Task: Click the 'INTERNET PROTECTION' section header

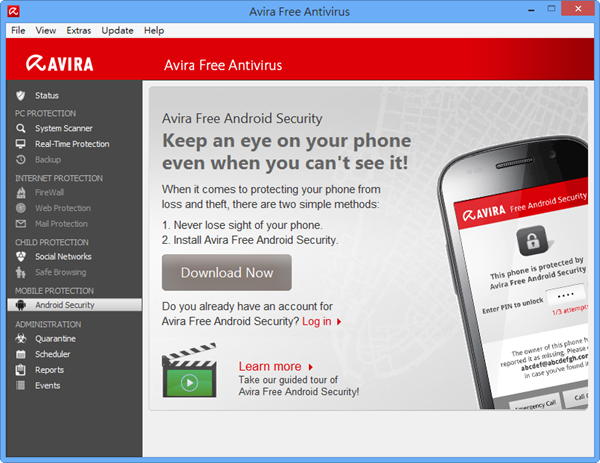Action: [x=59, y=178]
